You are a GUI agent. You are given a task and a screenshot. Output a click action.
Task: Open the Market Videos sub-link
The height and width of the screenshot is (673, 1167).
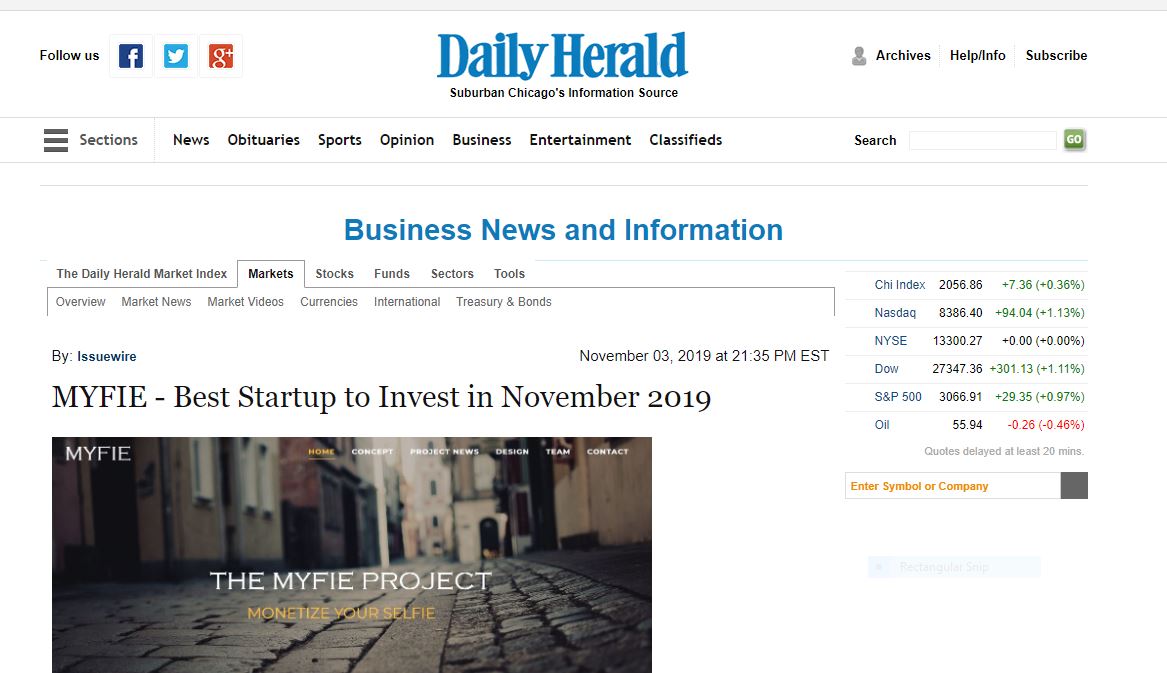click(x=246, y=302)
